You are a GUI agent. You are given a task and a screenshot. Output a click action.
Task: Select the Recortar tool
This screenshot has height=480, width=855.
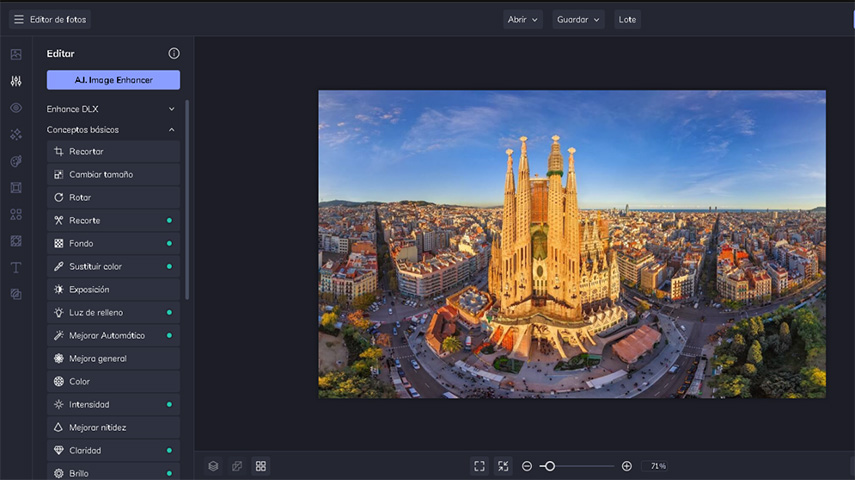pyautogui.click(x=113, y=152)
